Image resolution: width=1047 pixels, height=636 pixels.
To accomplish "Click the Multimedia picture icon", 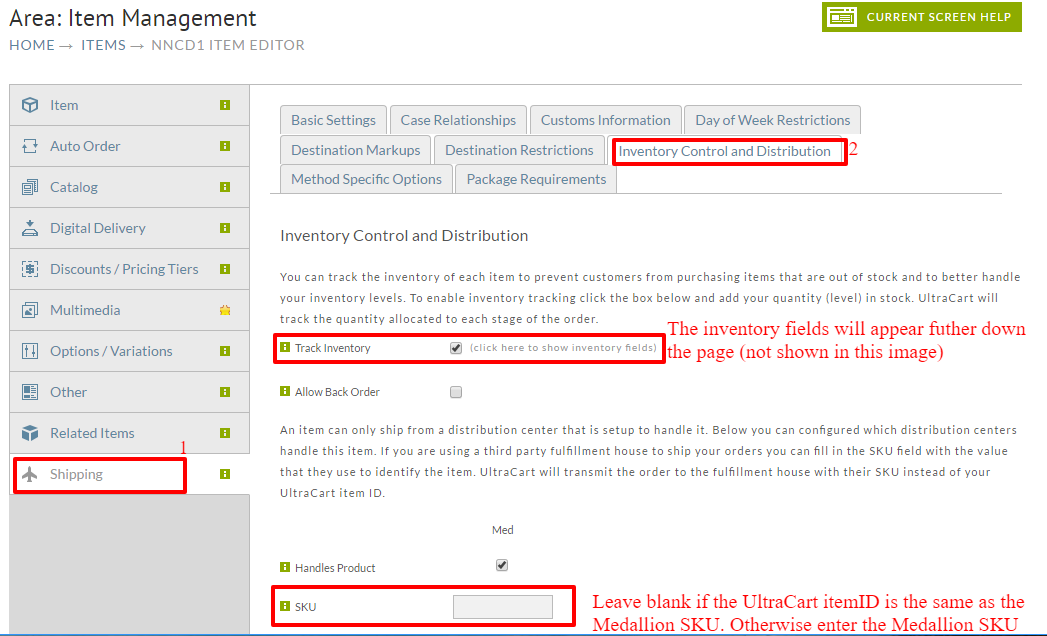I will point(29,310).
